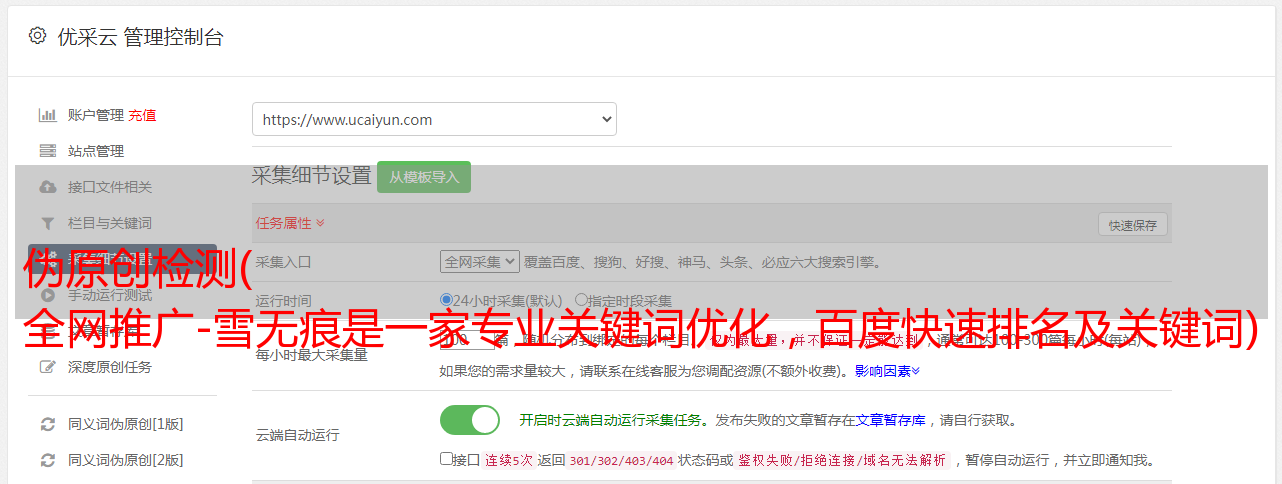1282x484 pixels.
Task: Click the cloud upload icon for 接口文件相关
Action: pos(47,187)
